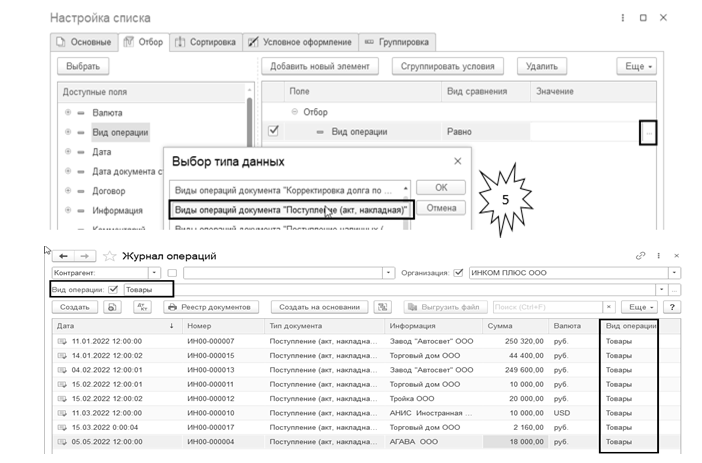Switch to the Основные tab
This screenshot has width=702, height=463.
(x=84, y=42)
